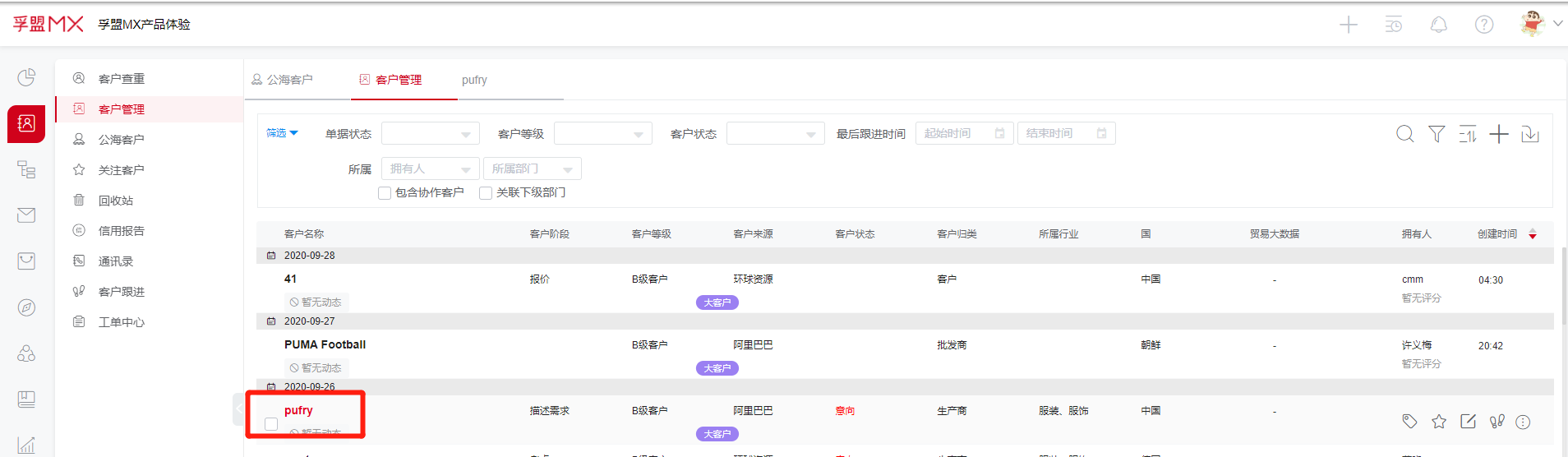1568x457 pixels.
Task: Switch to the 公海客户 tab
Action: 282,80
